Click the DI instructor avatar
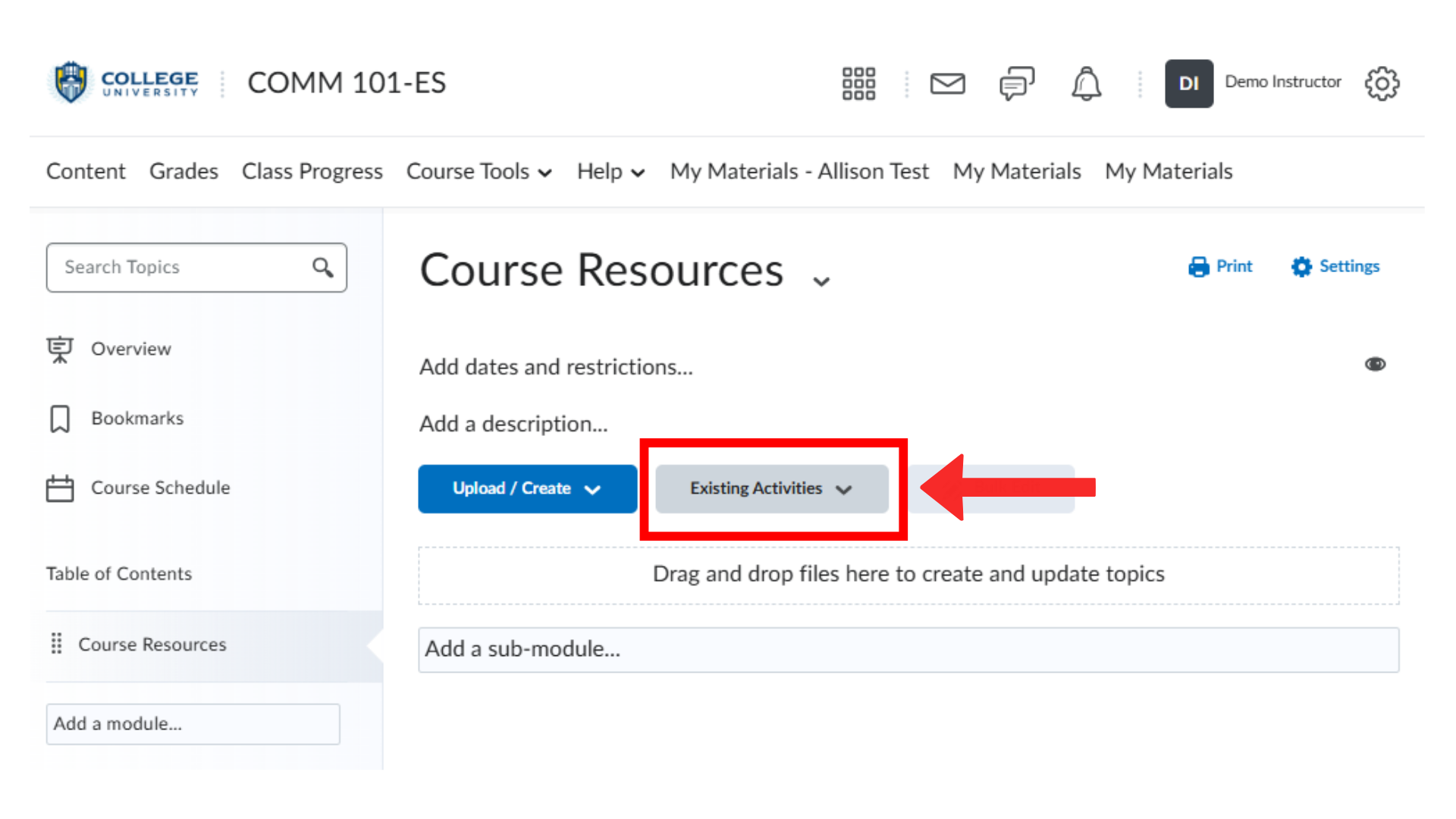The height and width of the screenshot is (819, 1456). (x=1188, y=83)
